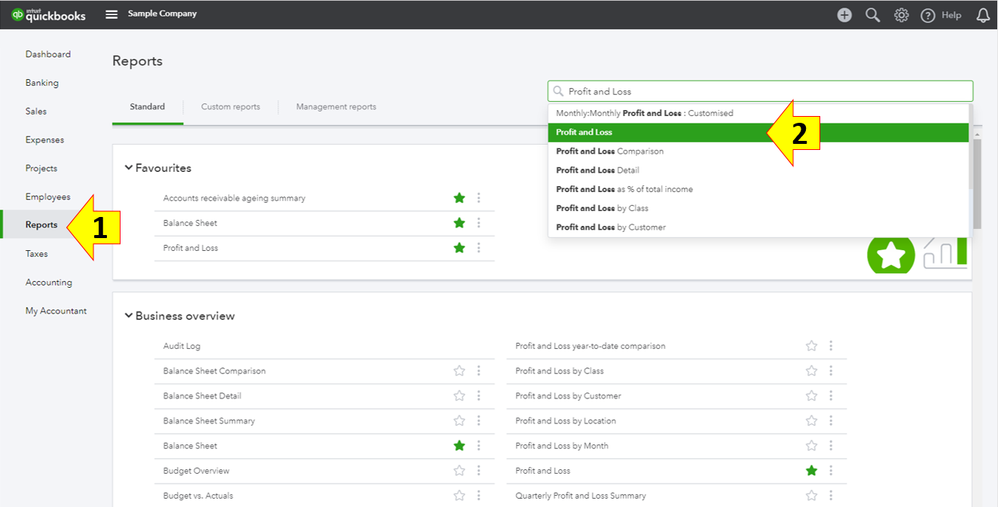This screenshot has height=507, width=998.
Task: Go to Banking in the sidebar
Action: tap(42, 83)
